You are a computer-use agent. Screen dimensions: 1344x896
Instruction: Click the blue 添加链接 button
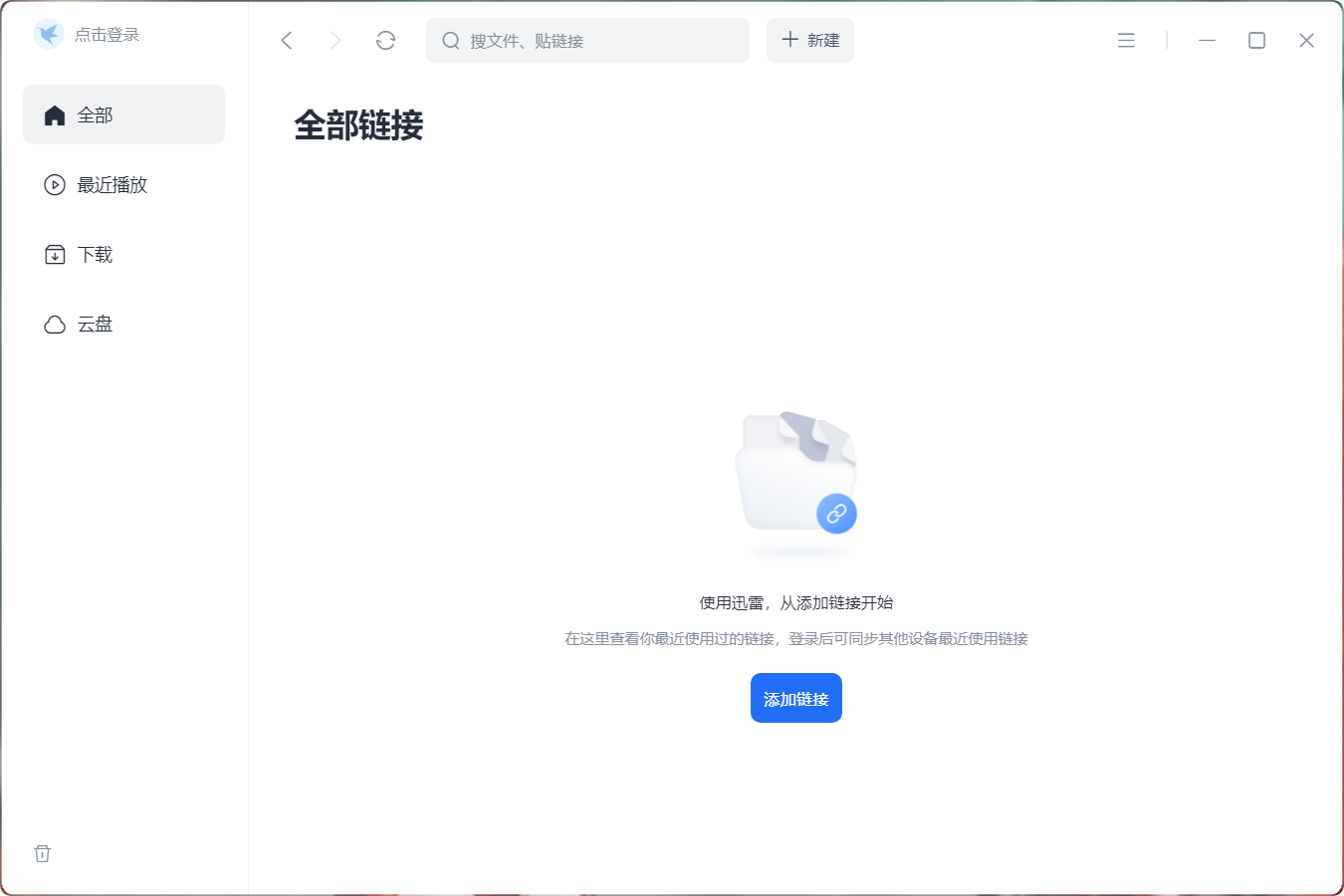(x=795, y=698)
